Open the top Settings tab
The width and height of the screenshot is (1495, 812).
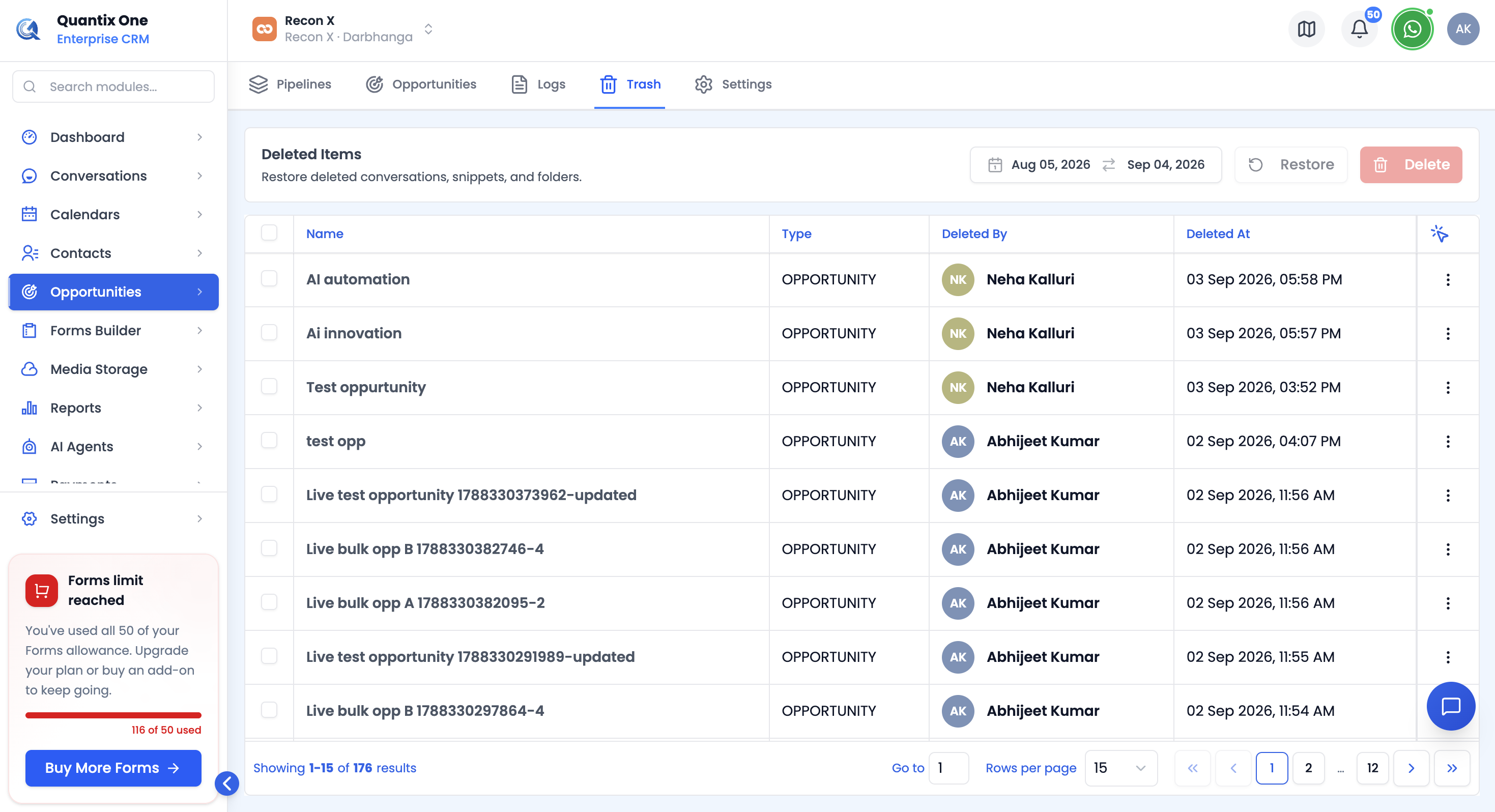pyautogui.click(x=733, y=84)
